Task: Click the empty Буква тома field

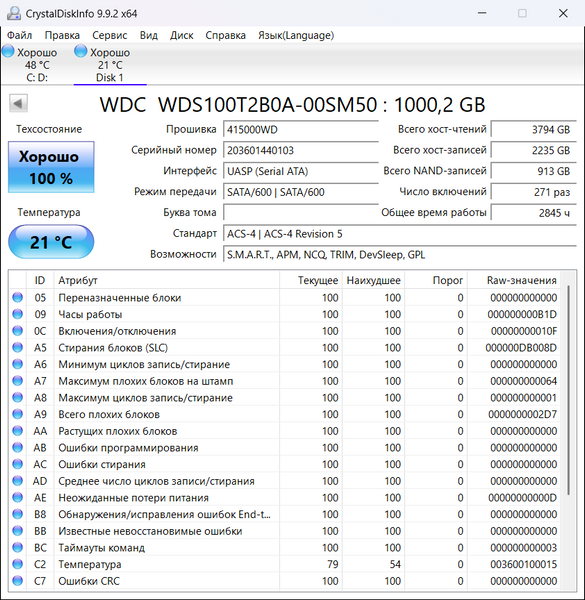Action: (301, 212)
